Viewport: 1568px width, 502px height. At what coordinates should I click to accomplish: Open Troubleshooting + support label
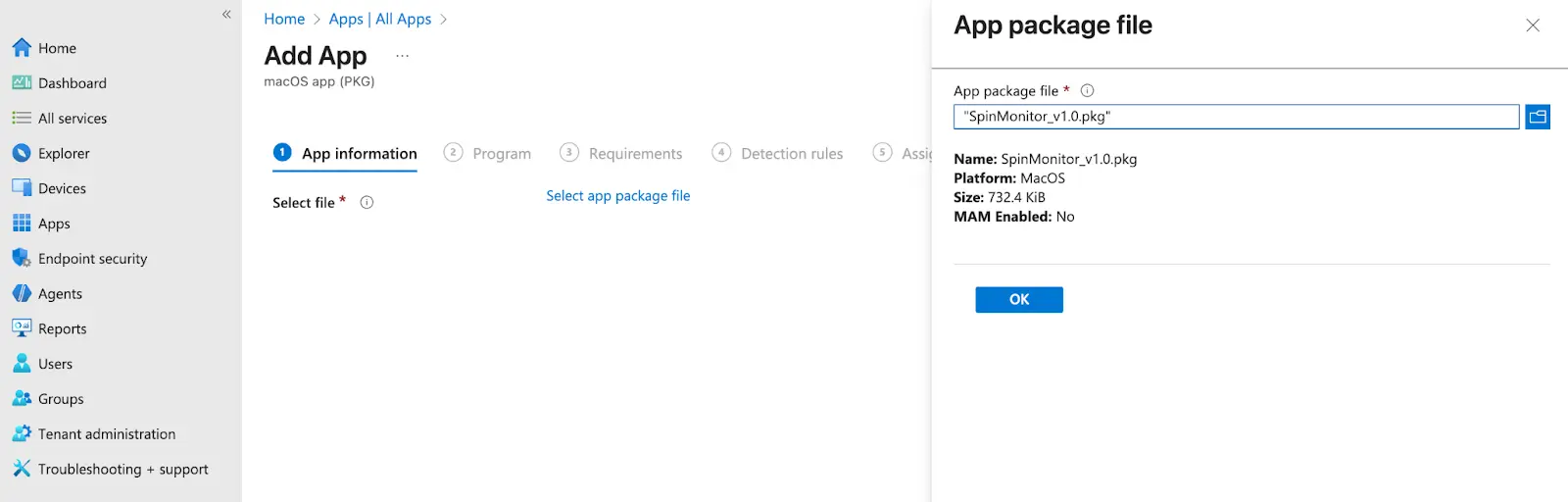123,470
